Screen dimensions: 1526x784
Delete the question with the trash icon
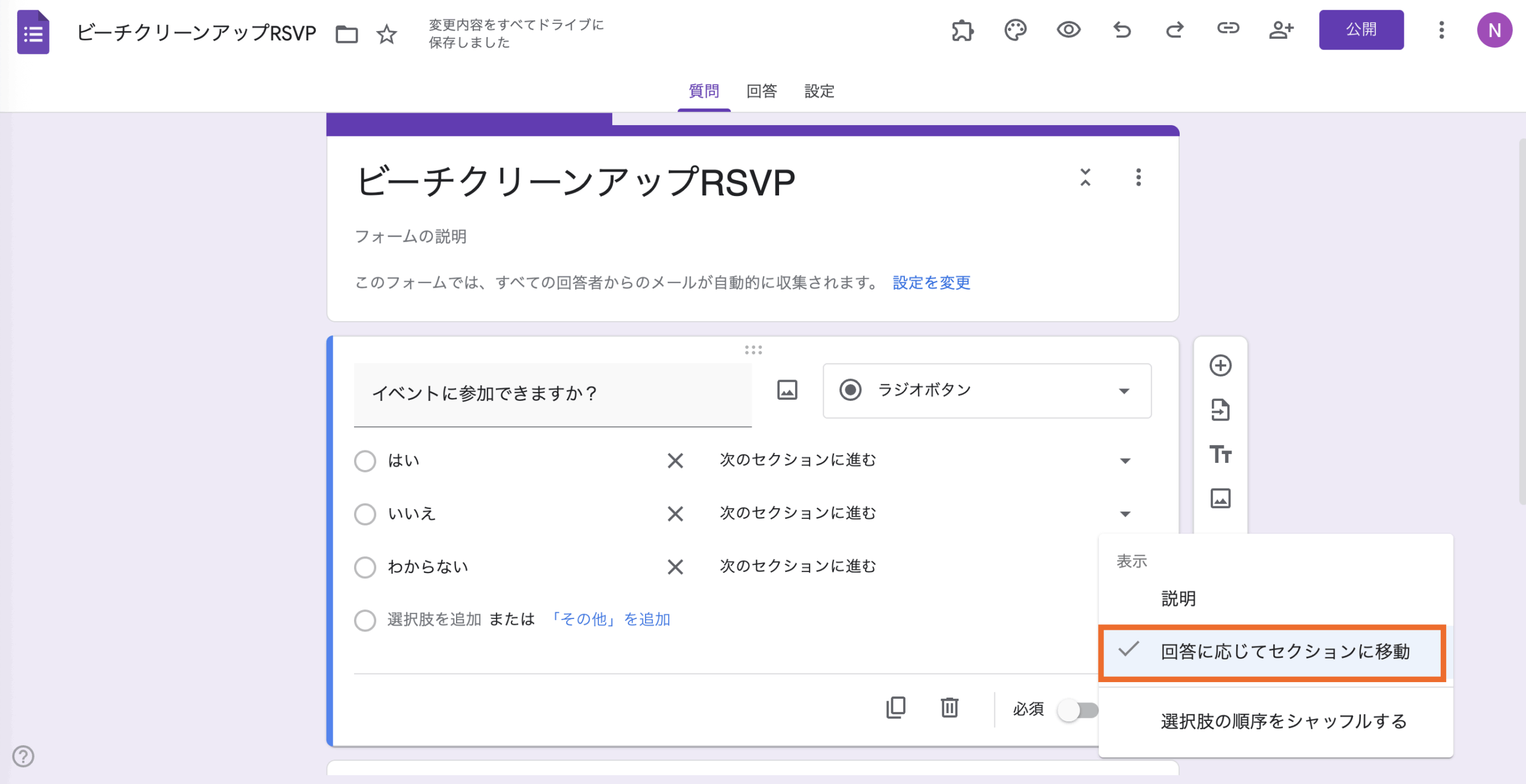coord(949,708)
